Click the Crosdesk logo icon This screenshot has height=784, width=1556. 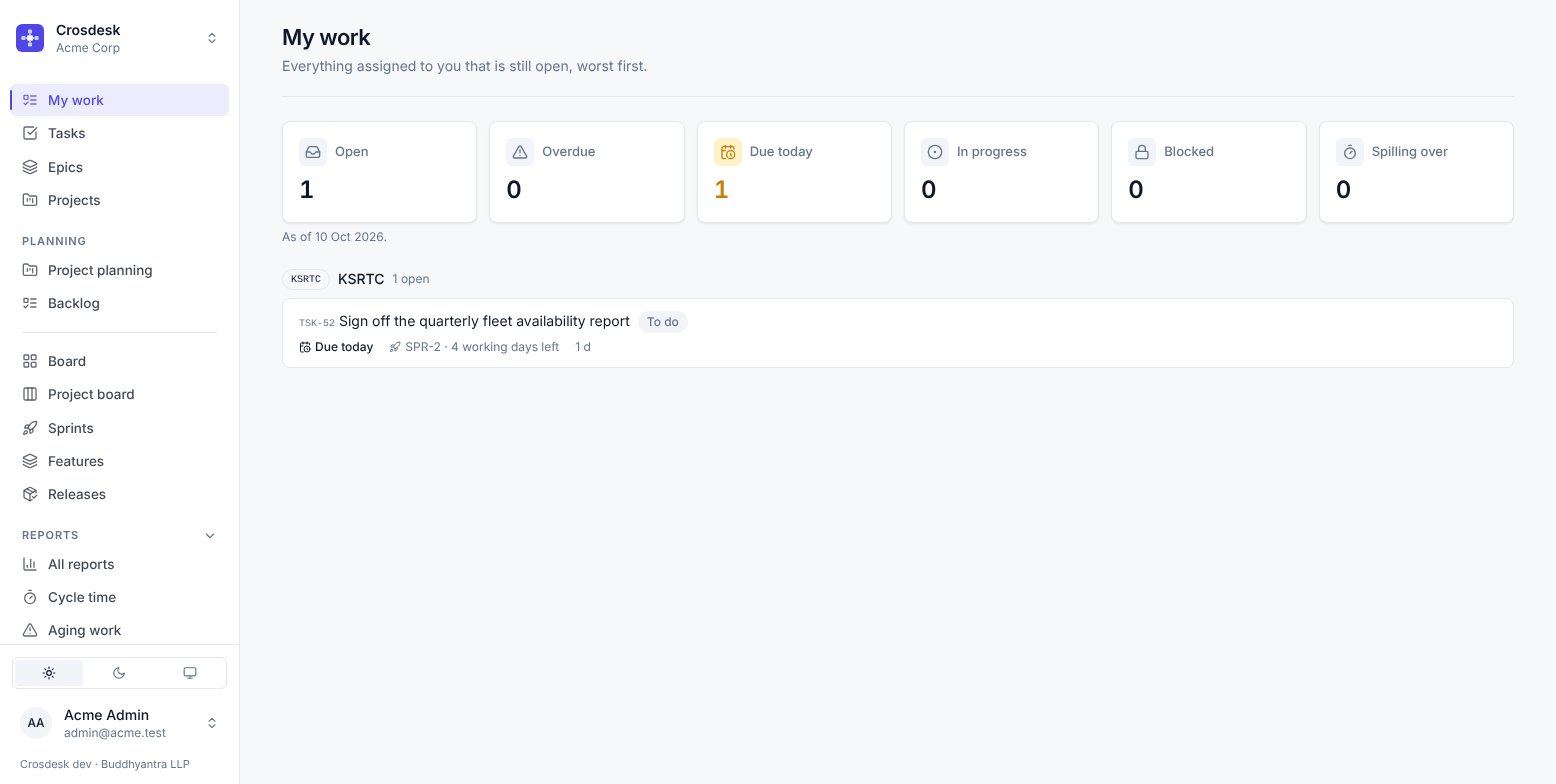click(30, 38)
